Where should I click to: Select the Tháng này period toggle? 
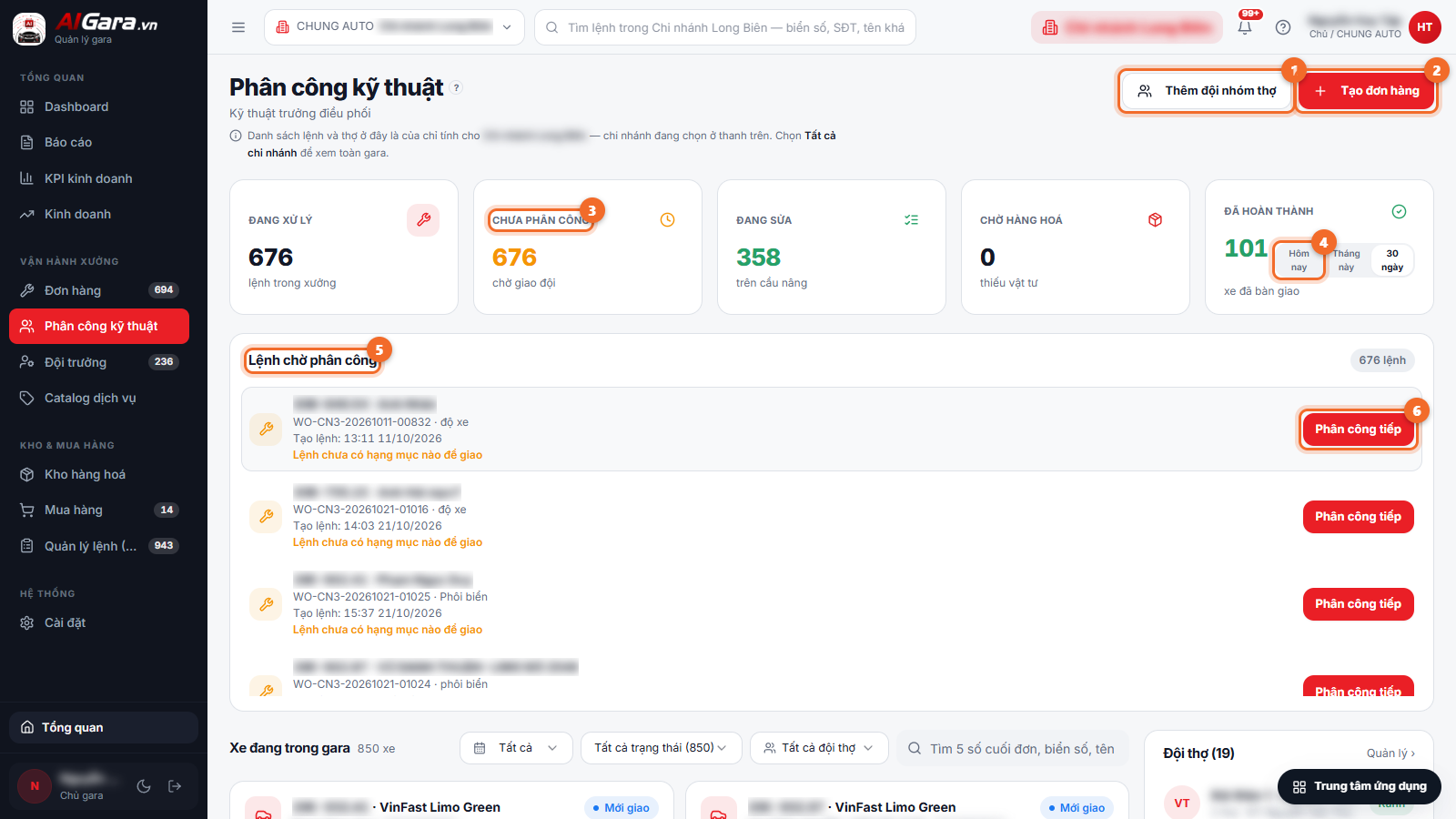click(x=1346, y=260)
